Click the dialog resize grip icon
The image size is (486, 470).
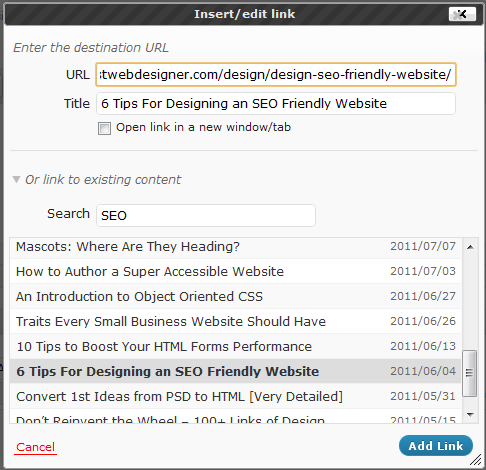click(x=476, y=460)
